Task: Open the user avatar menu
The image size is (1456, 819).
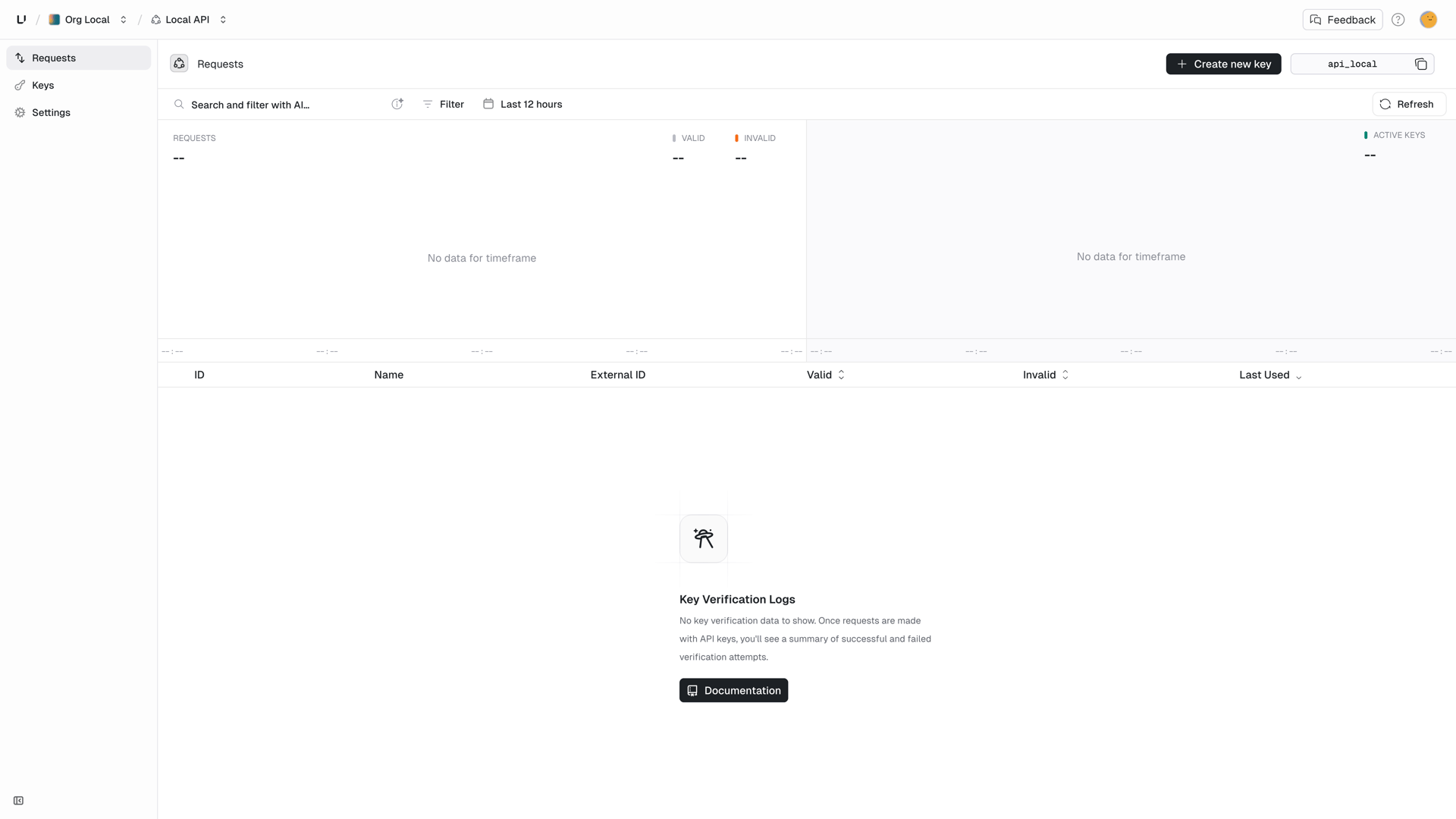Action: tap(1428, 20)
